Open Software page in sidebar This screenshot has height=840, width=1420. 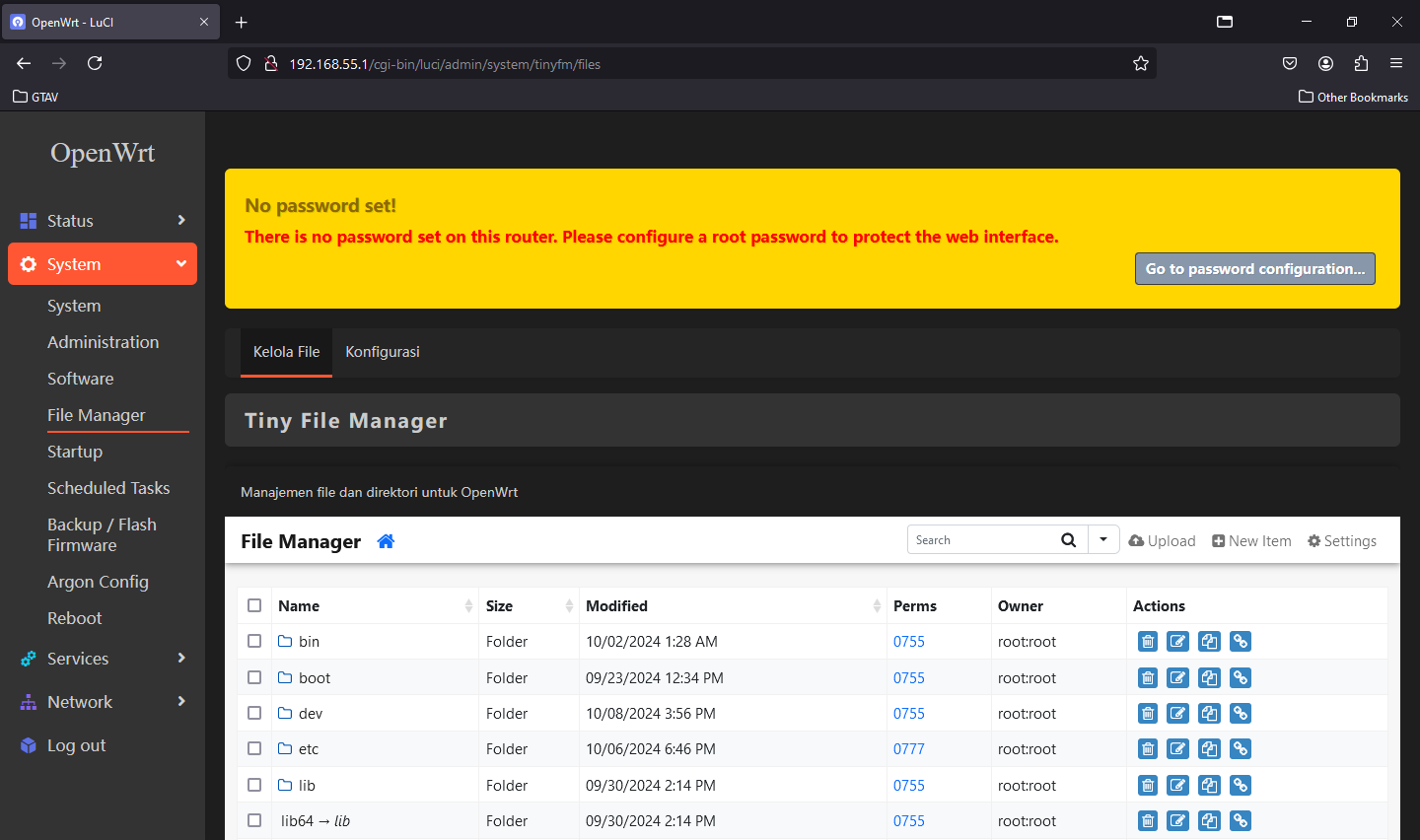(80, 379)
